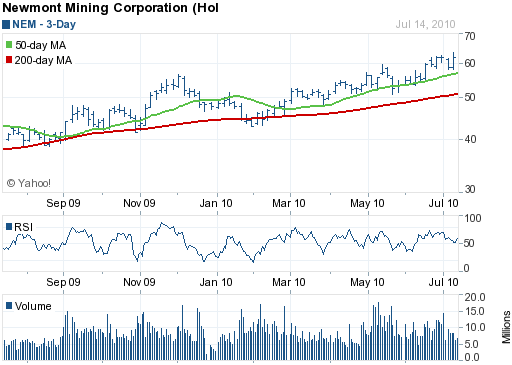Click the blue Volume legend square

pyautogui.click(x=9, y=306)
